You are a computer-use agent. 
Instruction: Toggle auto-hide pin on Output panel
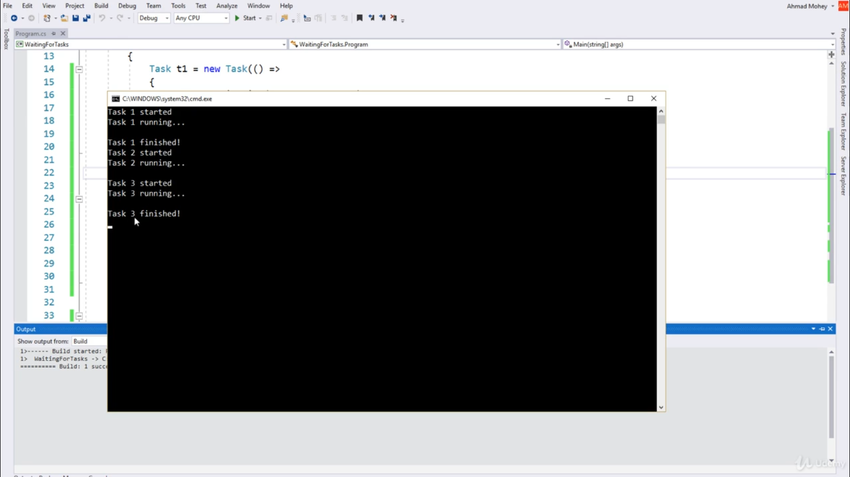[822, 329]
